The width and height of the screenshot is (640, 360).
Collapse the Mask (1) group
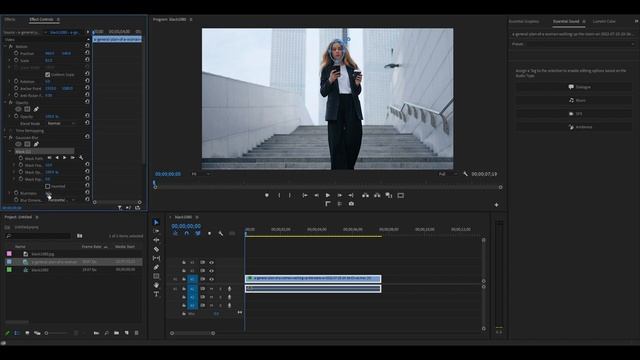click(10, 151)
